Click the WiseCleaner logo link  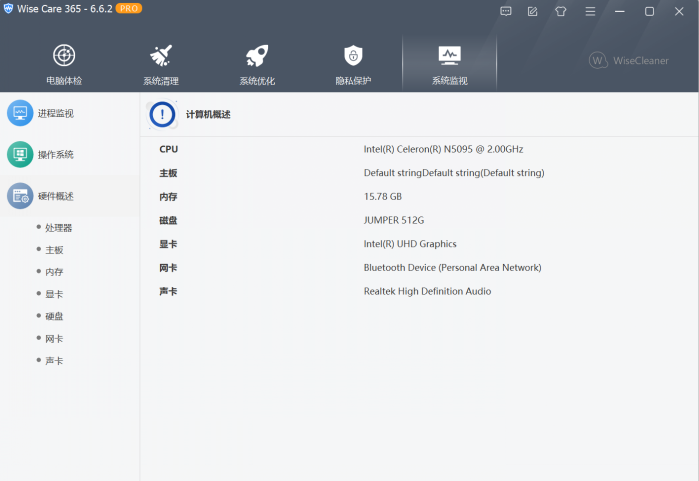629,61
